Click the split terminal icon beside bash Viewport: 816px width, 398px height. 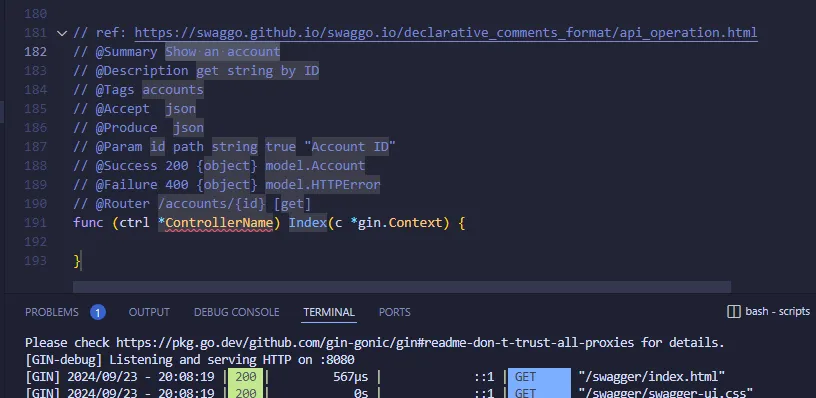[733, 312]
